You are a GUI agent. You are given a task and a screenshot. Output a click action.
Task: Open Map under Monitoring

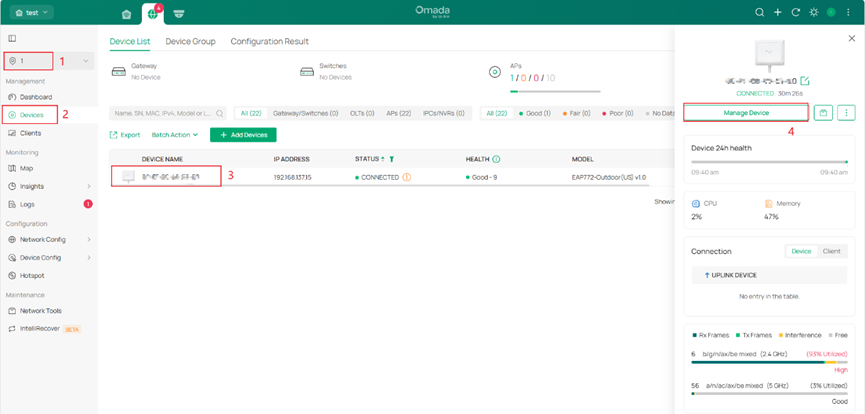[26, 168]
